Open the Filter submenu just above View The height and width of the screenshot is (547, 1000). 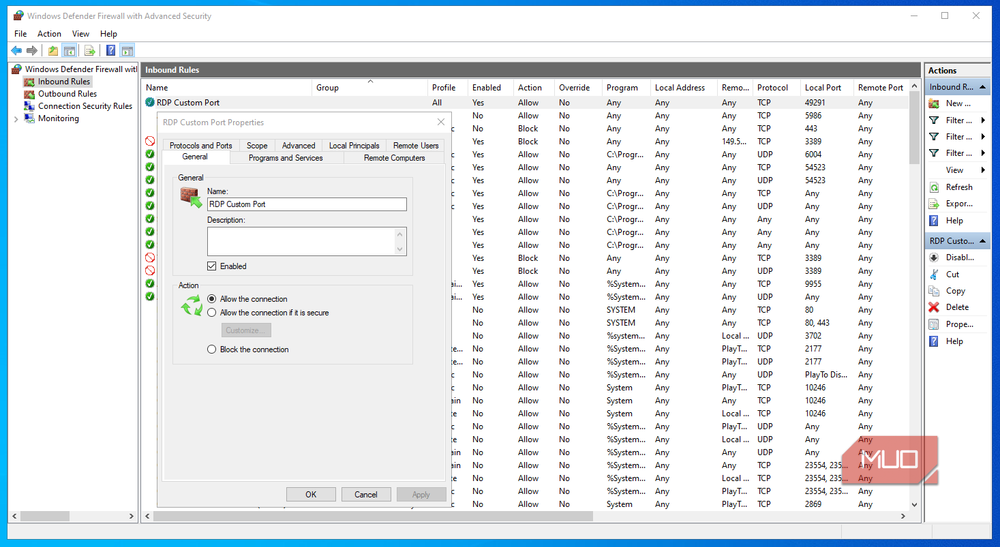(957, 153)
